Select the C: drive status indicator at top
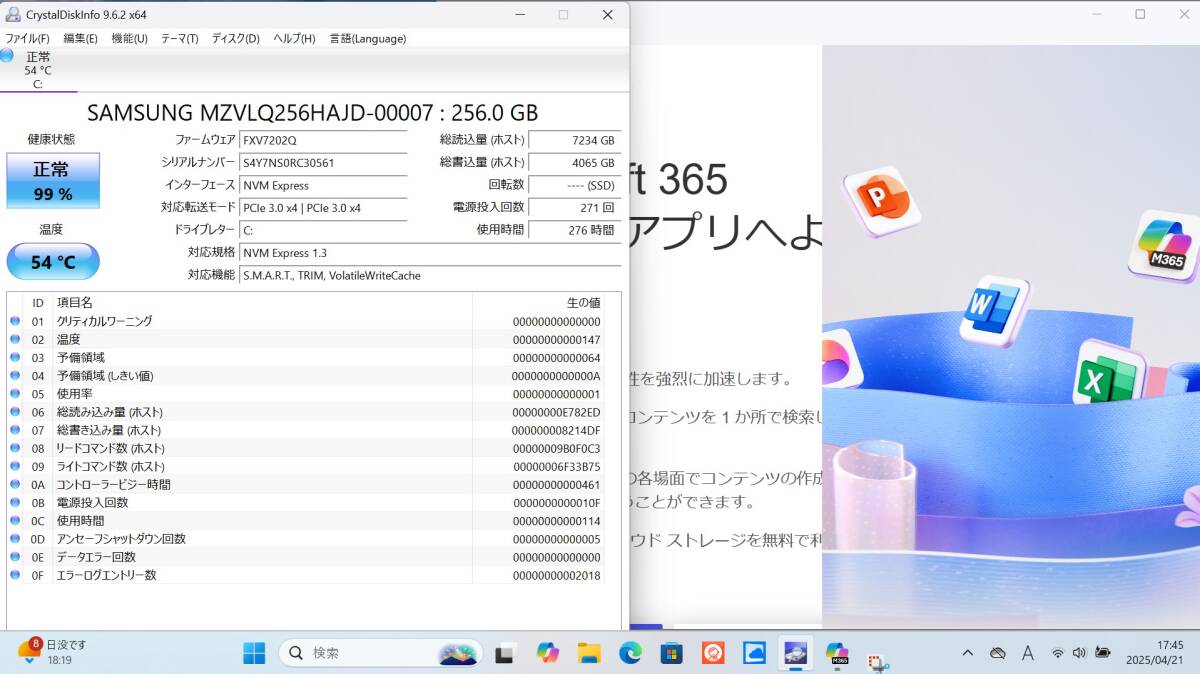This screenshot has height=674, width=1200. click(38, 70)
